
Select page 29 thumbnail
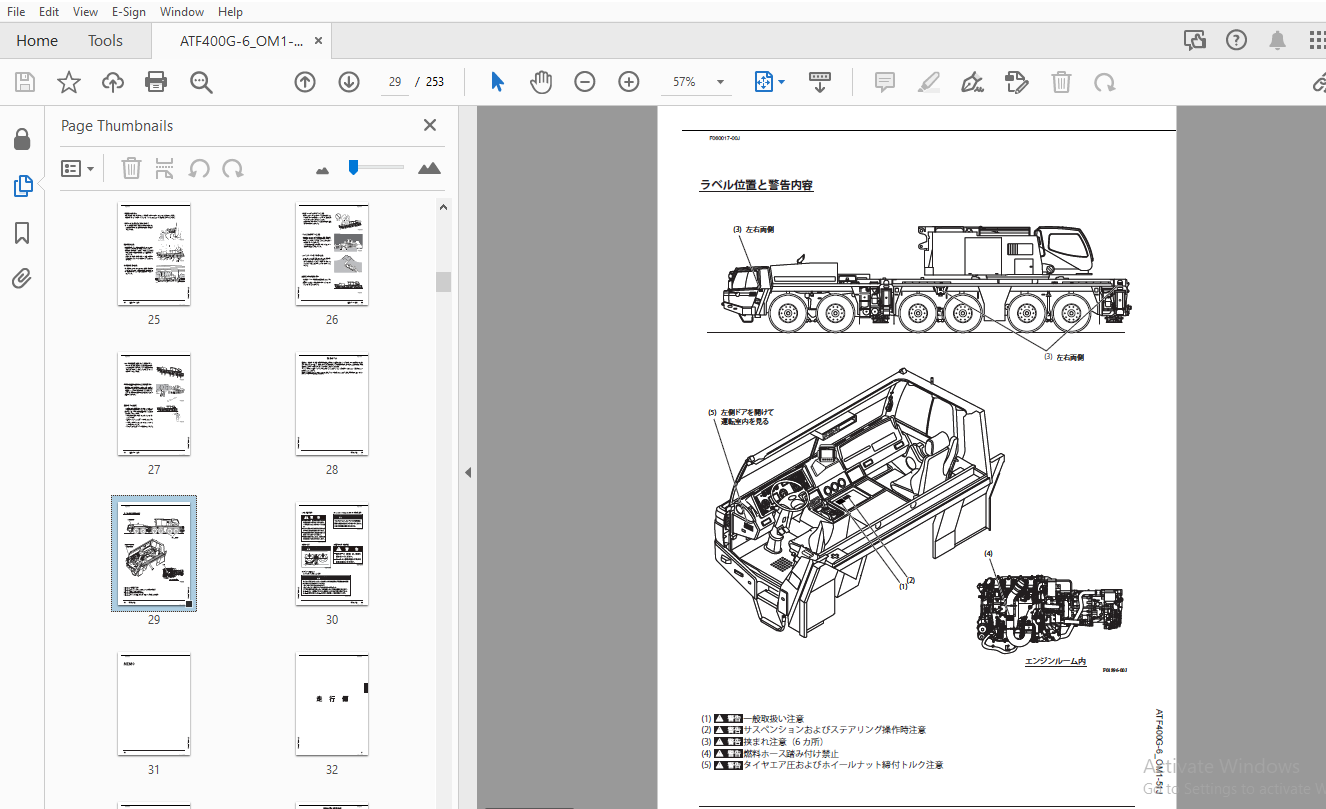(x=154, y=554)
